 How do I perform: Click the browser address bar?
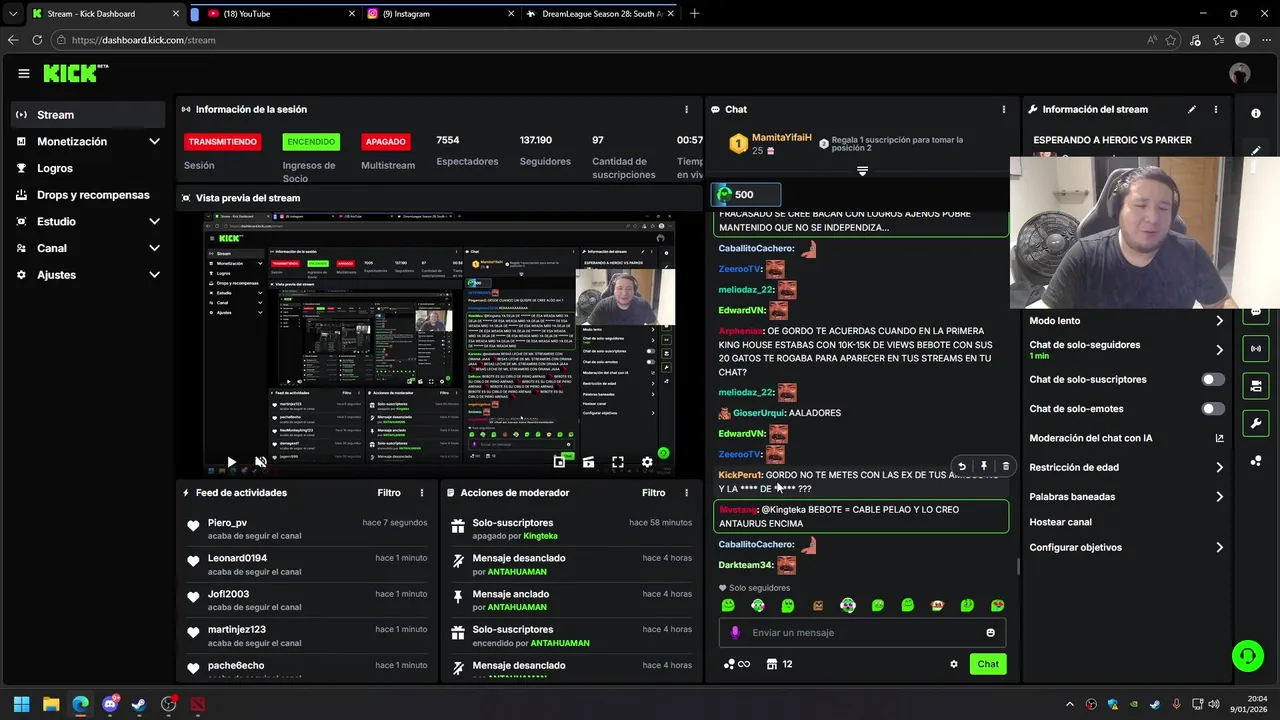point(600,40)
